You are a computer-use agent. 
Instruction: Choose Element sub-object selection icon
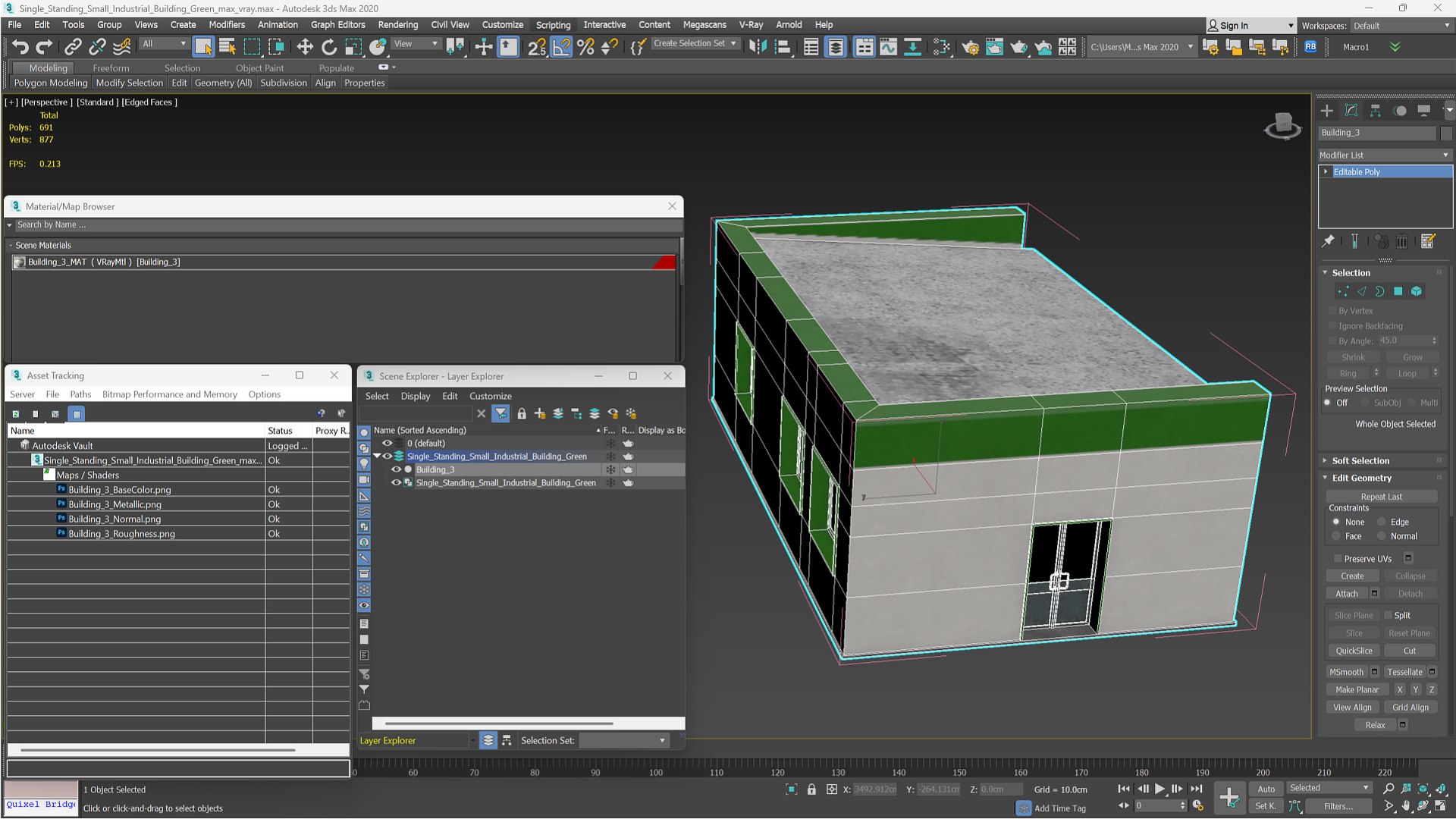coord(1416,291)
